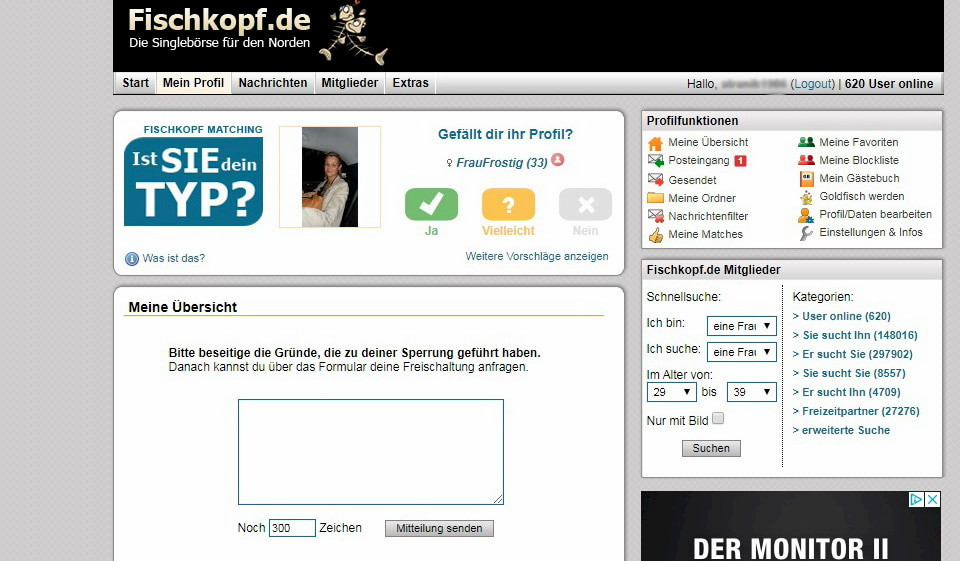Click the green Ja checkmark icon
Screen dimensions: 960x561
tap(431, 204)
